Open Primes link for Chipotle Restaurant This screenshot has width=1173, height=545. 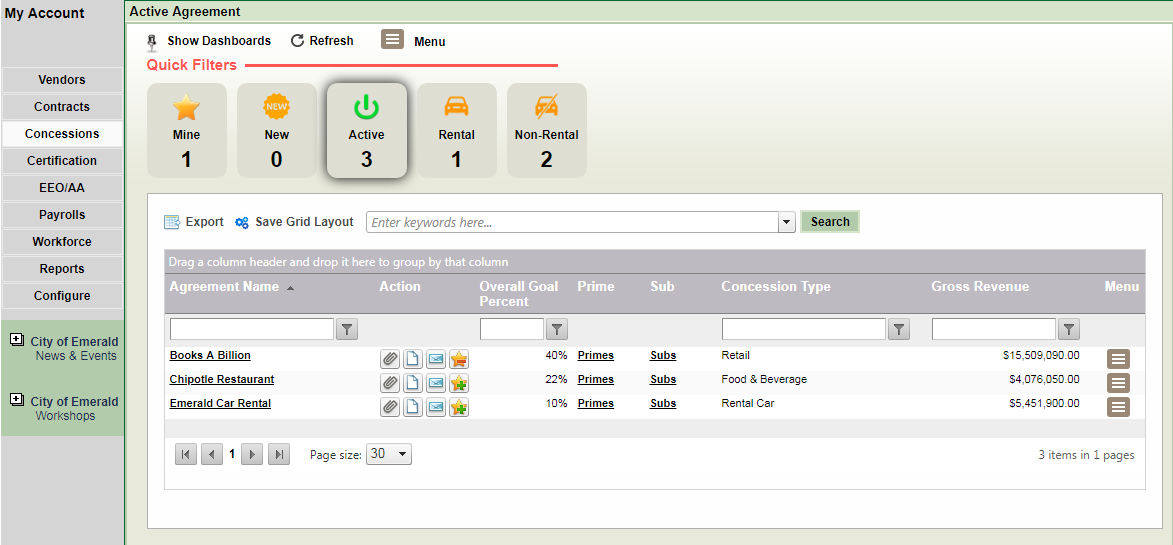pyautogui.click(x=596, y=380)
